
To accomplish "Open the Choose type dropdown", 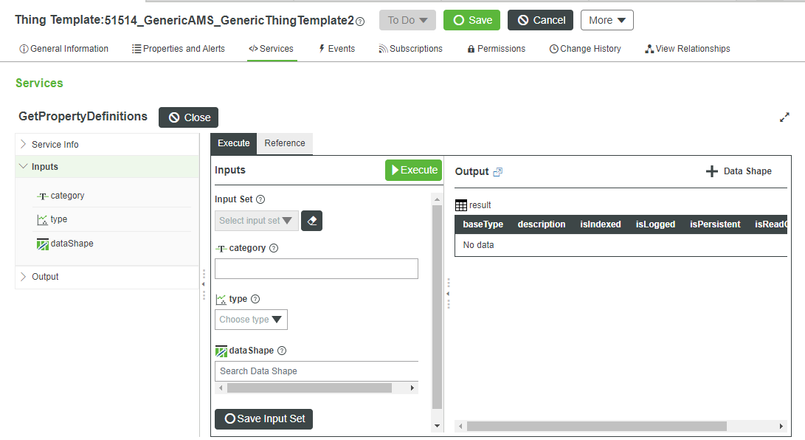I will [251, 320].
